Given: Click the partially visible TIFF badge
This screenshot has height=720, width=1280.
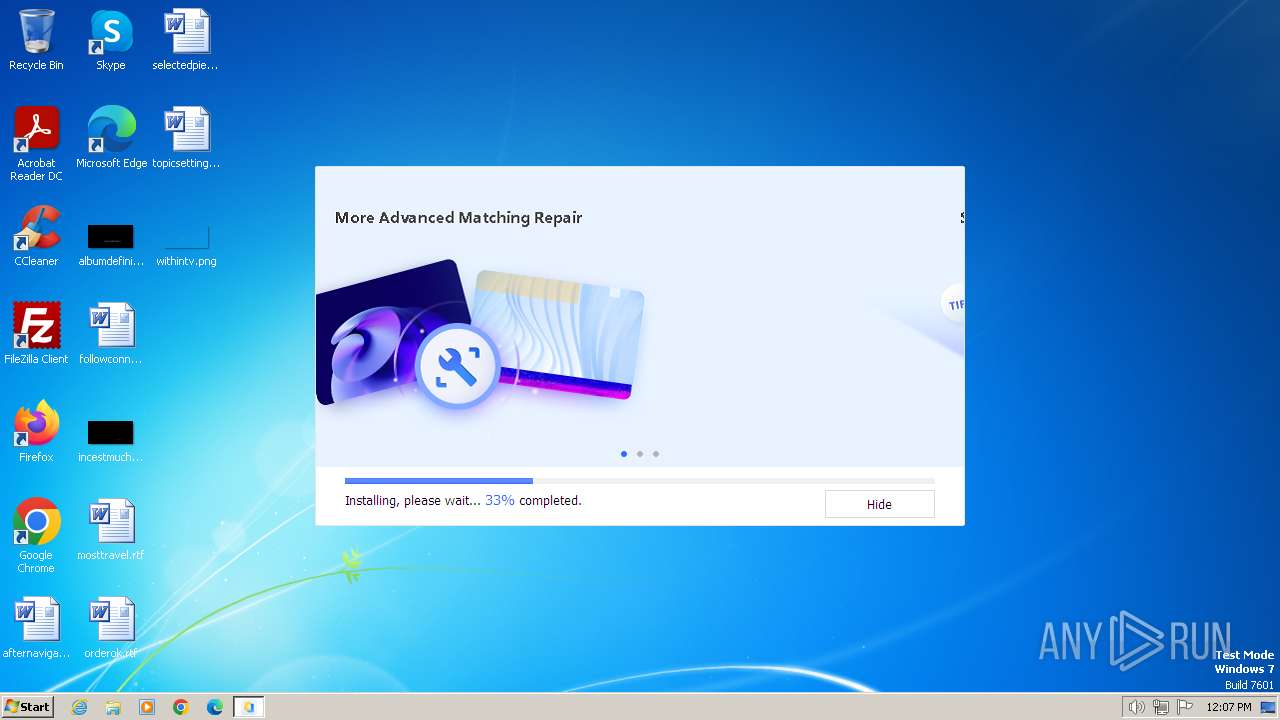Looking at the screenshot, I should tap(953, 304).
